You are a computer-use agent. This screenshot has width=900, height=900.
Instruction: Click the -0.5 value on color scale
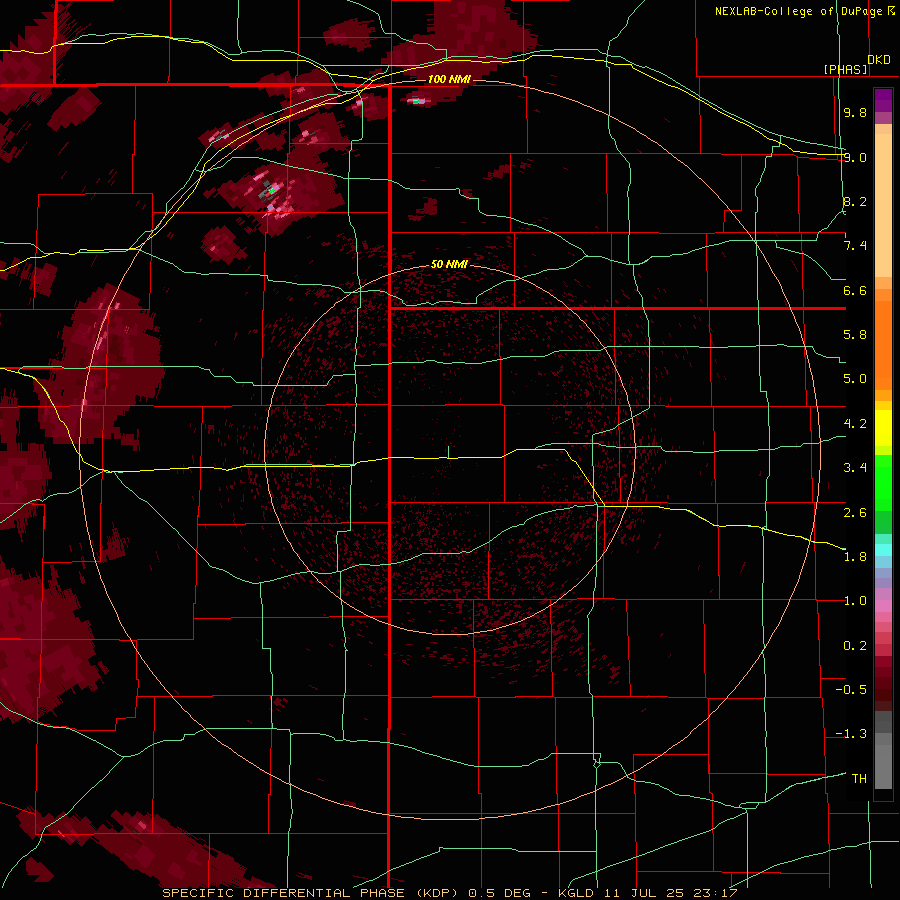tap(851, 690)
